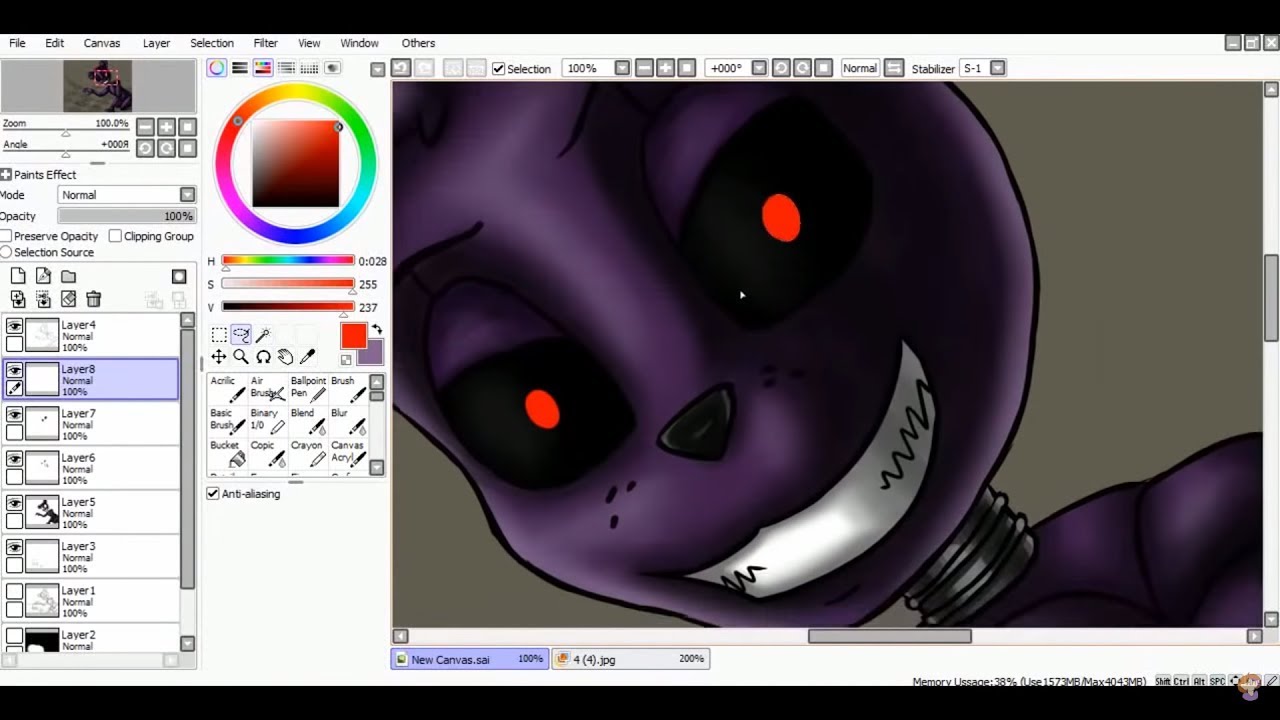Choose the Ballpoint Pen tool
This screenshot has width=1280, height=720.
[308, 388]
